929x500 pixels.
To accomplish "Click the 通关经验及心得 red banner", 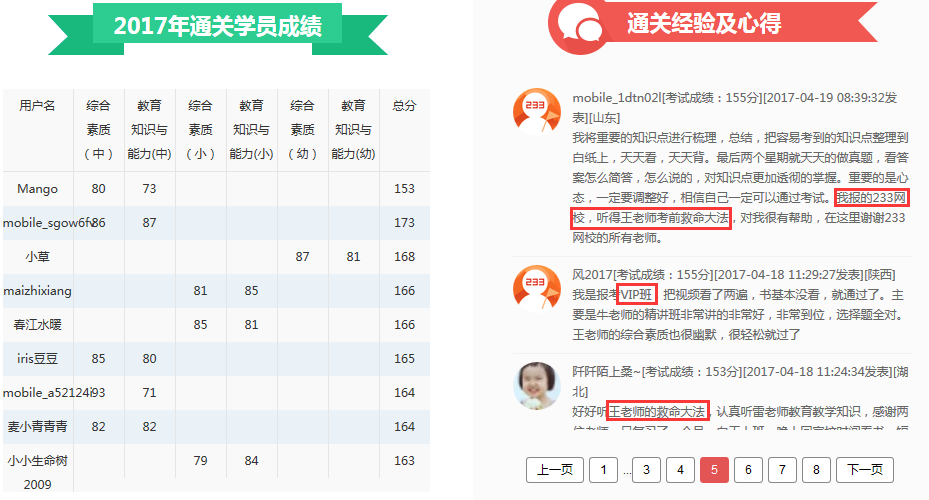I will click(x=704, y=24).
